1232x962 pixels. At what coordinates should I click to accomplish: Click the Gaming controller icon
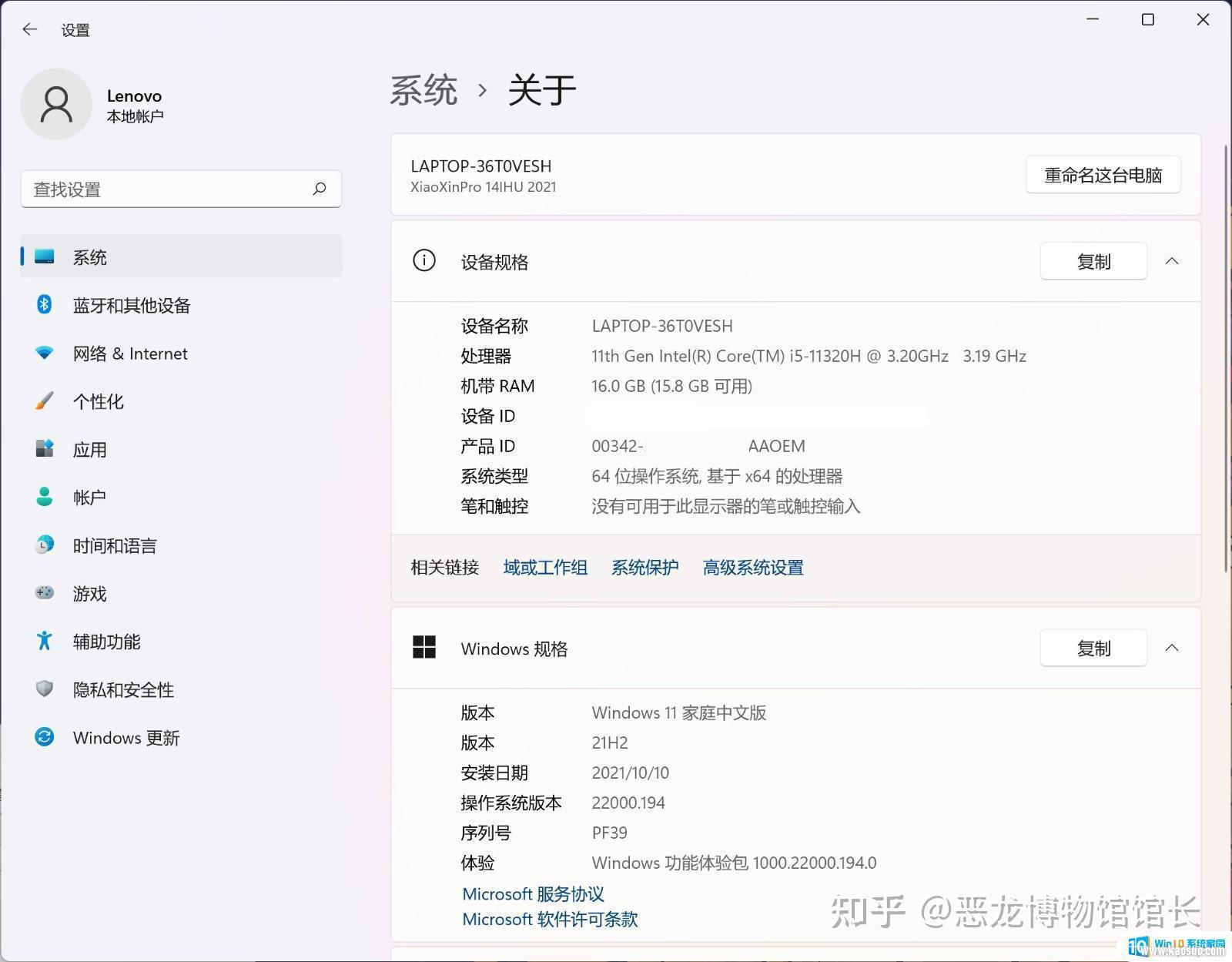[45, 592]
